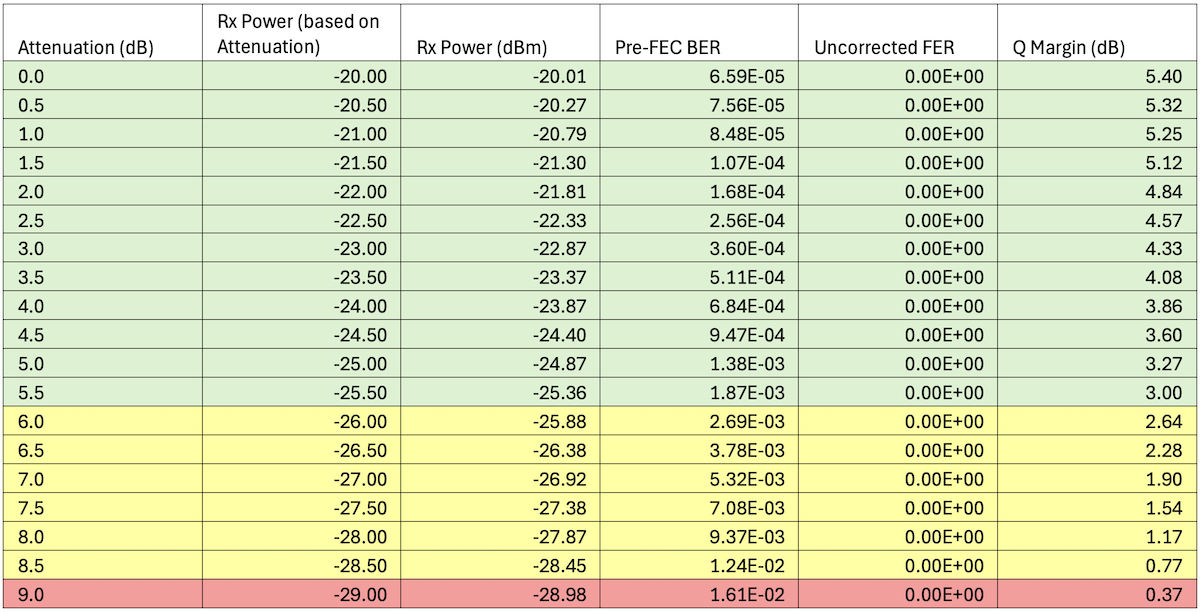Image resolution: width=1200 pixels, height=612 pixels.
Task: Select Rx Power value -25.36
Action: click(x=501, y=392)
